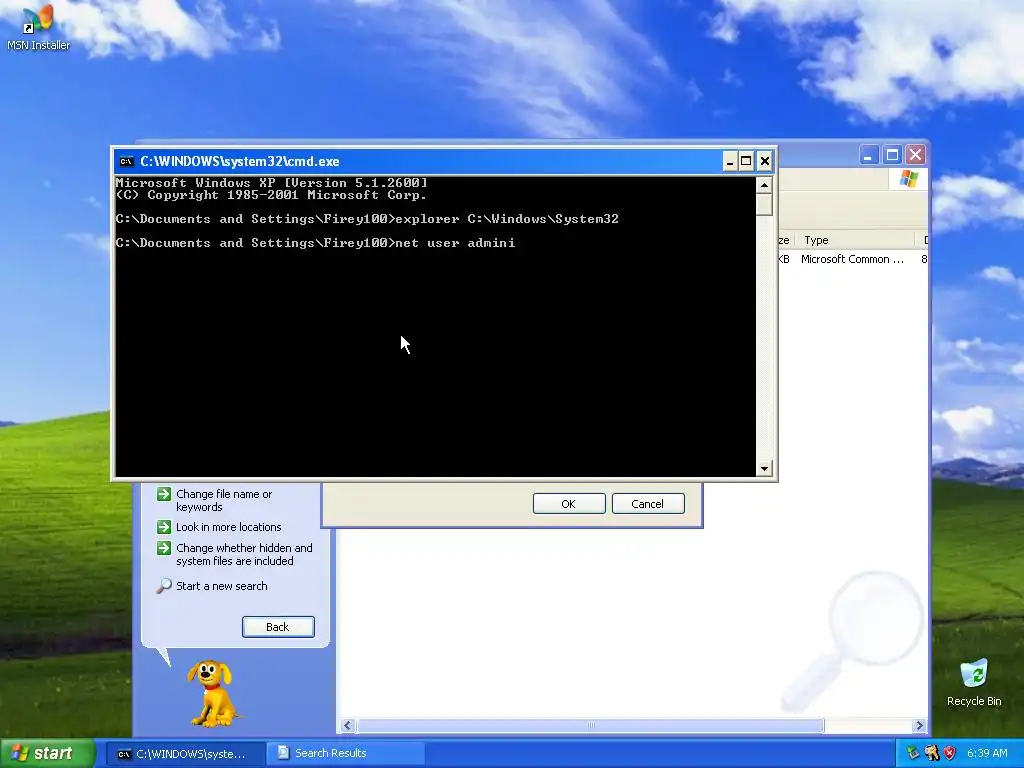This screenshot has height=768, width=1024.
Task: Click the Back button in search pane
Action: point(278,627)
